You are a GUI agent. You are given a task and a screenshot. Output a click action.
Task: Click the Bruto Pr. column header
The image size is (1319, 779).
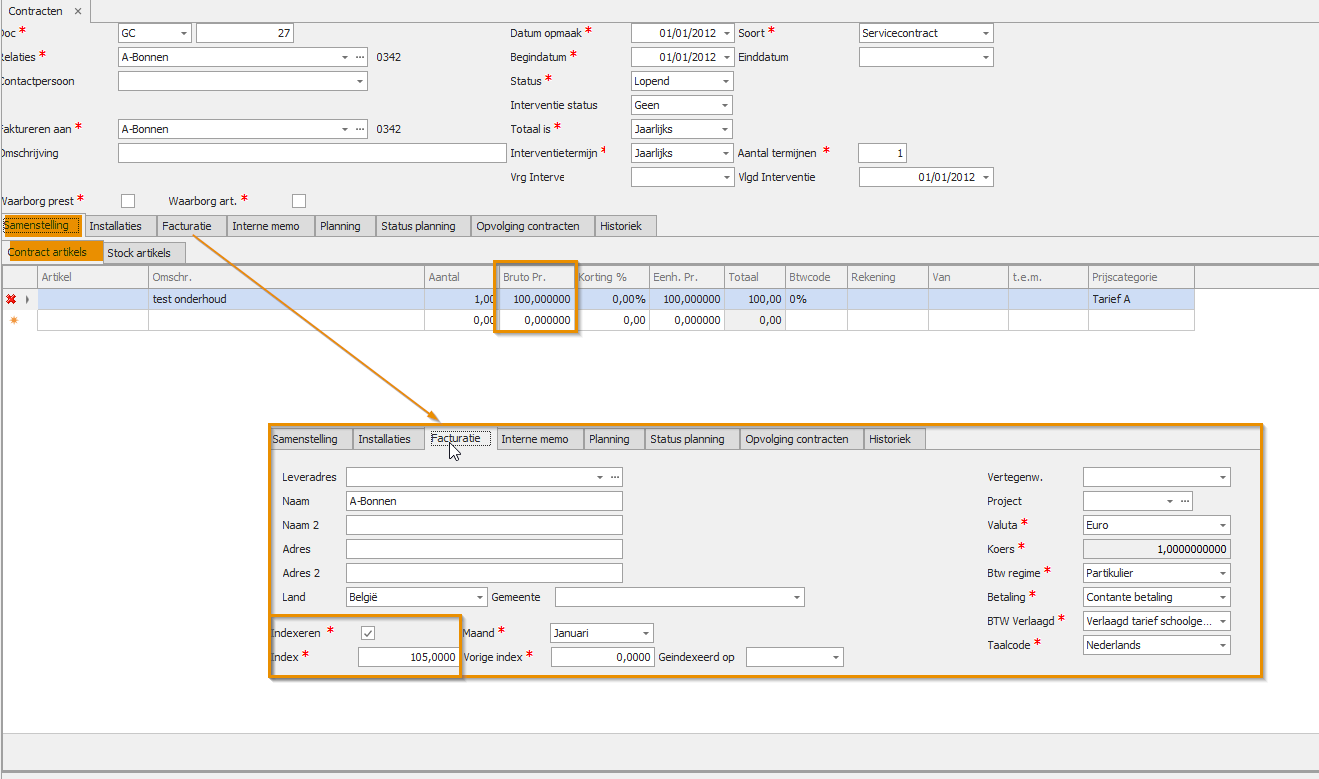(537, 277)
